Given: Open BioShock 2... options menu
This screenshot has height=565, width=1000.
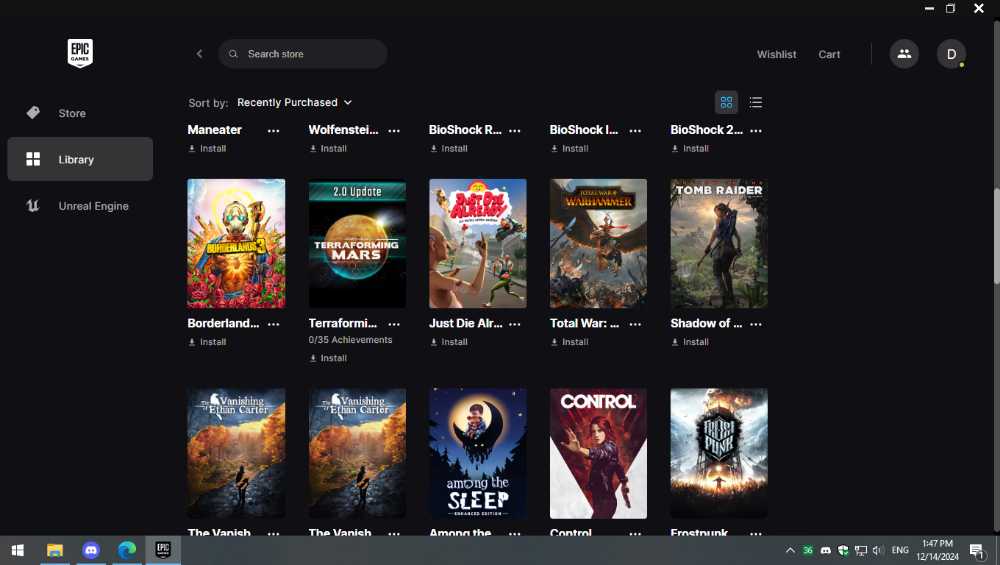Looking at the screenshot, I should pyautogui.click(x=756, y=130).
